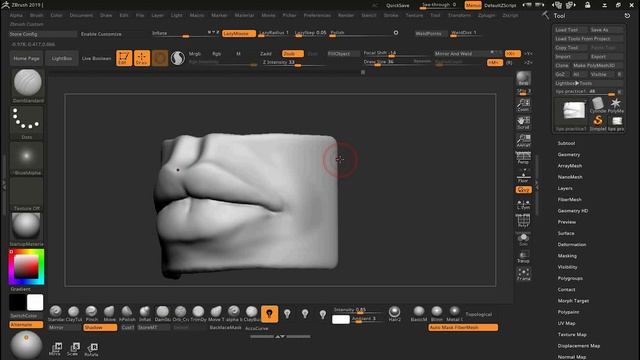
Task: Select the Cylinder tool thumbnail
Action: coord(598,105)
